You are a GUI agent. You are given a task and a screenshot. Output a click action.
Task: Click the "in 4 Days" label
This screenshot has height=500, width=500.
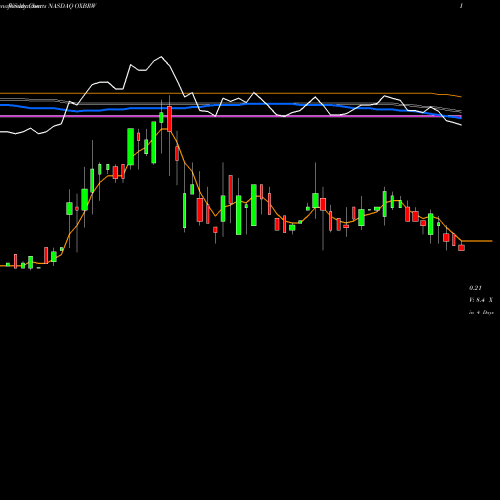pos(481,313)
